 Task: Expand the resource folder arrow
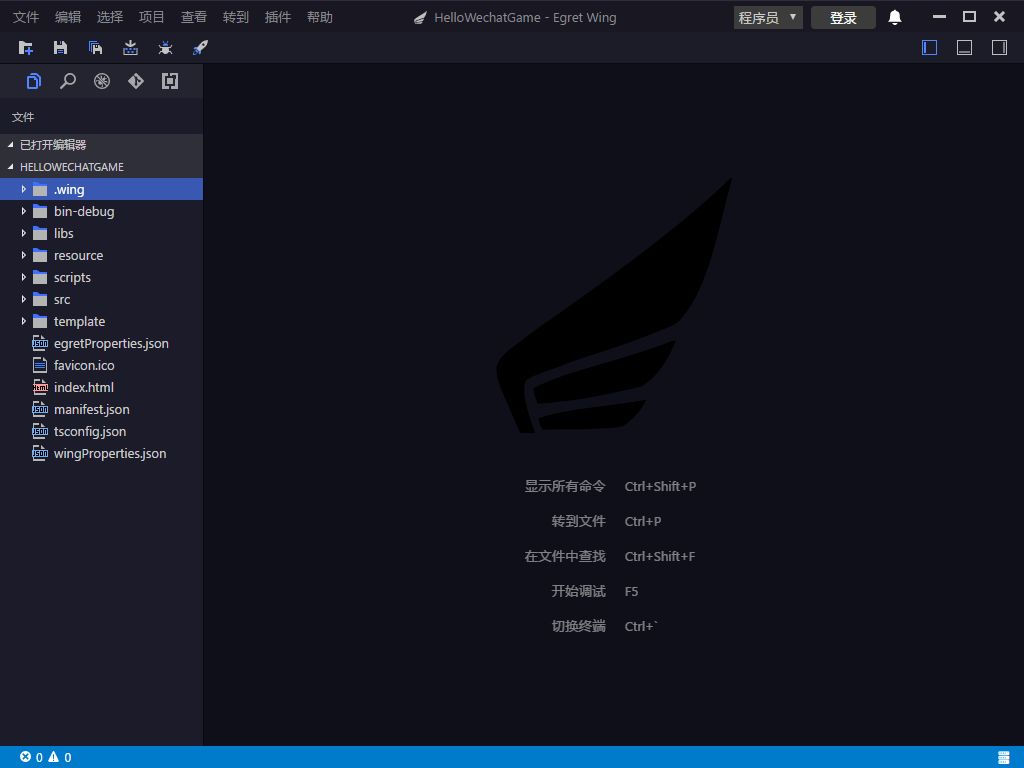[24, 255]
